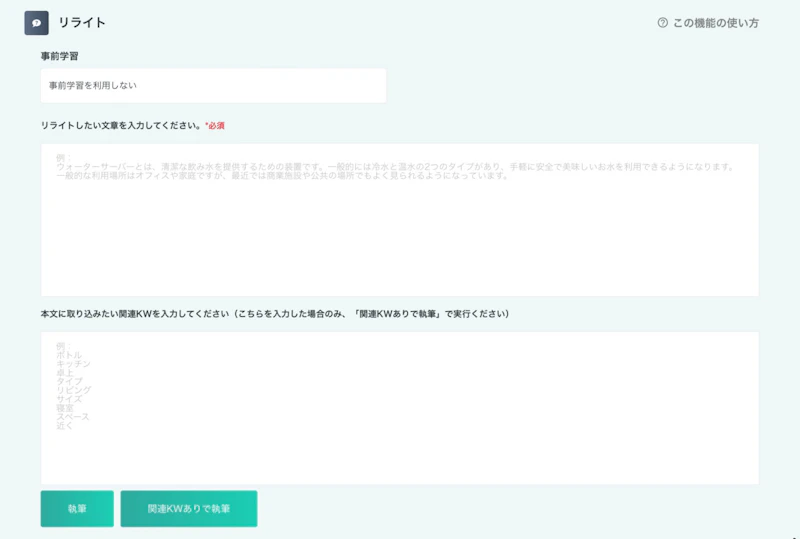Focus the related KW keywords input area
This screenshot has height=539, width=800.
[399, 408]
